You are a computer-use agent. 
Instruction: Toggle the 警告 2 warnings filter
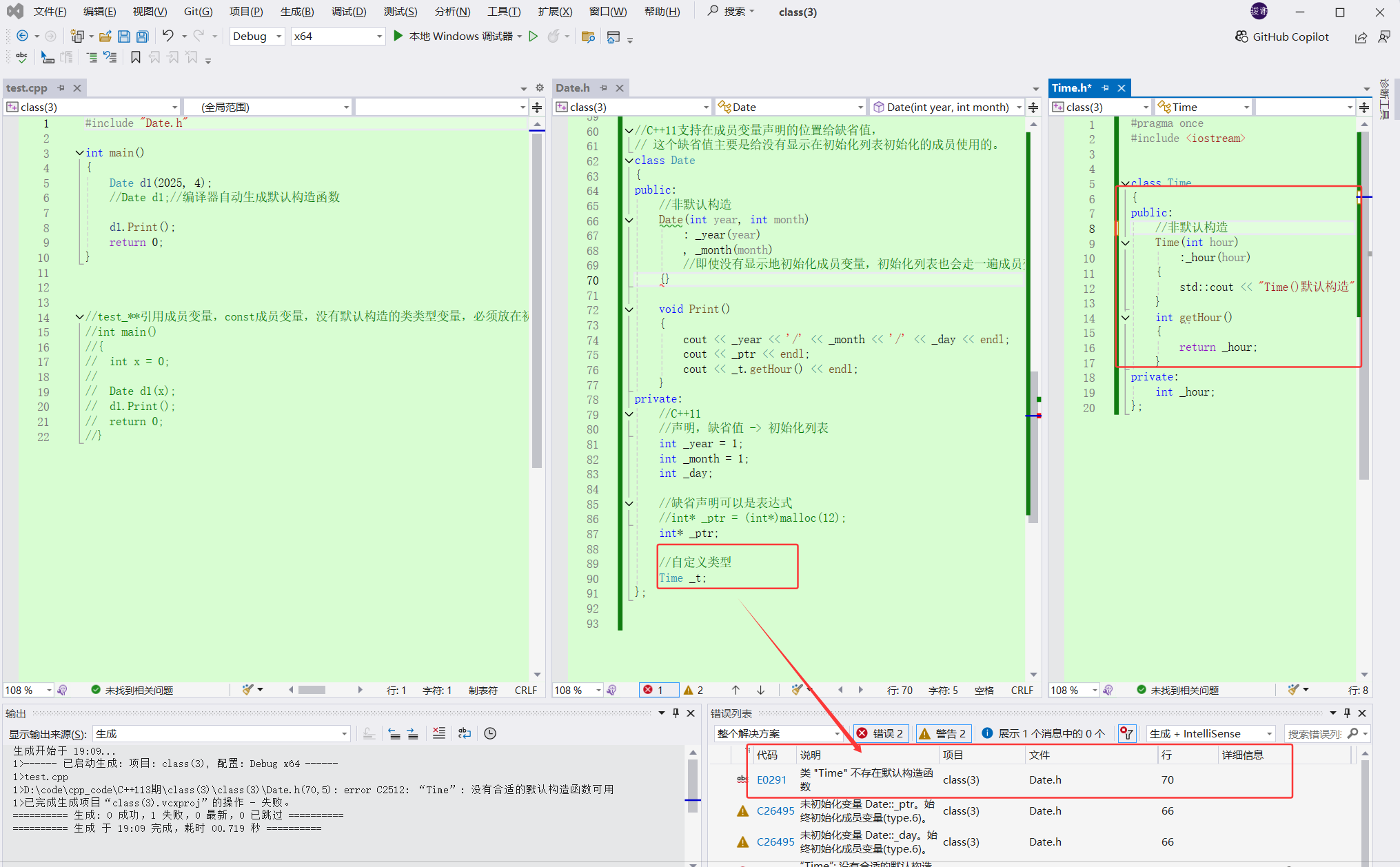point(943,733)
